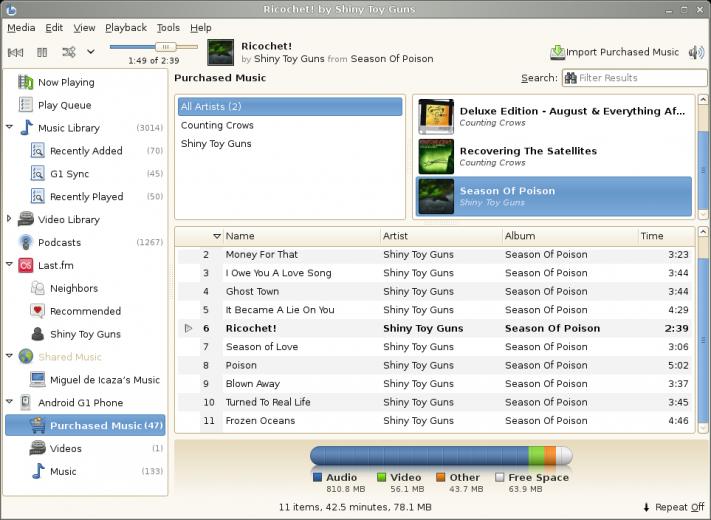Click the search binoculars icon
711x520 pixels.
click(x=570, y=78)
